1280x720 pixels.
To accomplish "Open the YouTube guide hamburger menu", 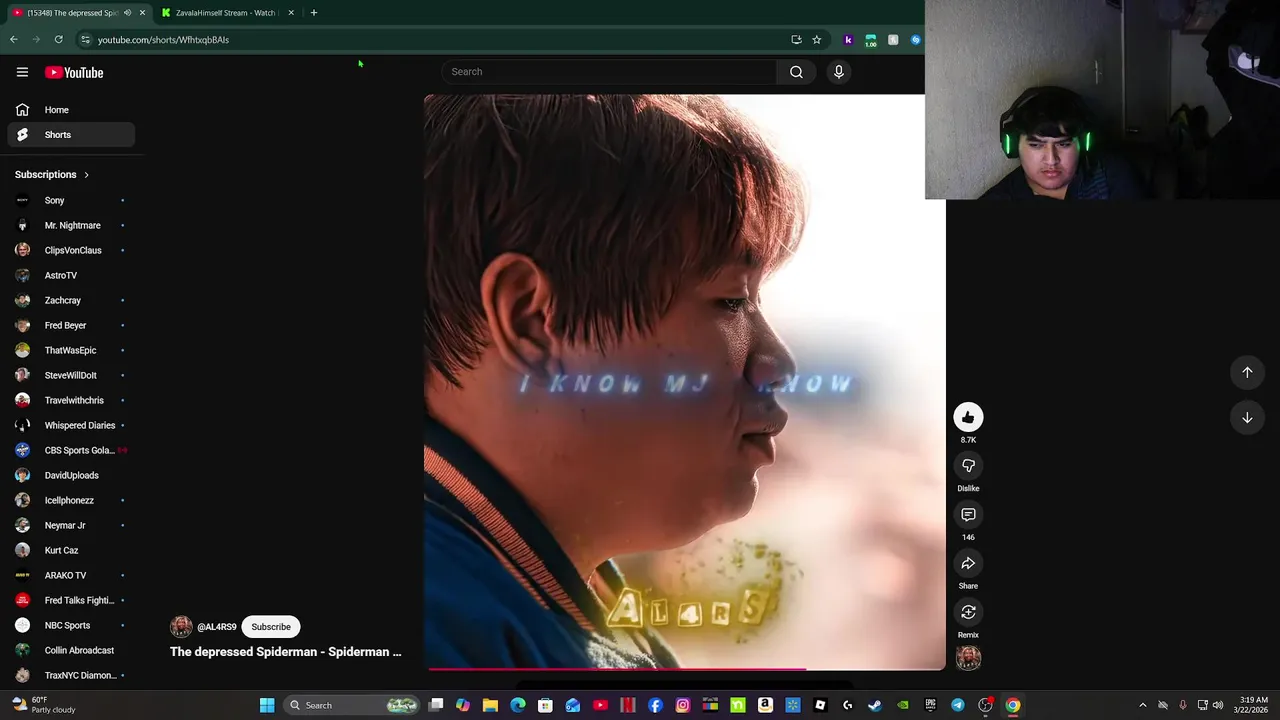I will coord(22,72).
